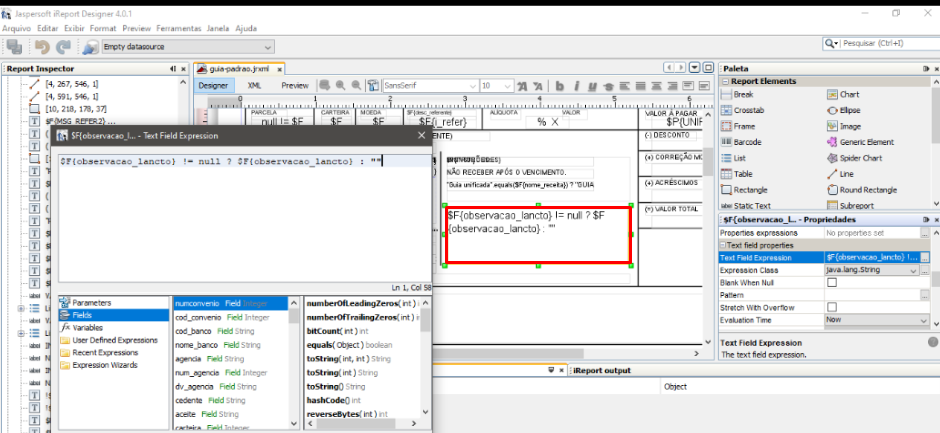The height and width of the screenshot is (433, 940).
Task: Enable the Stretch With Overflow checkbox
Action: (831, 307)
